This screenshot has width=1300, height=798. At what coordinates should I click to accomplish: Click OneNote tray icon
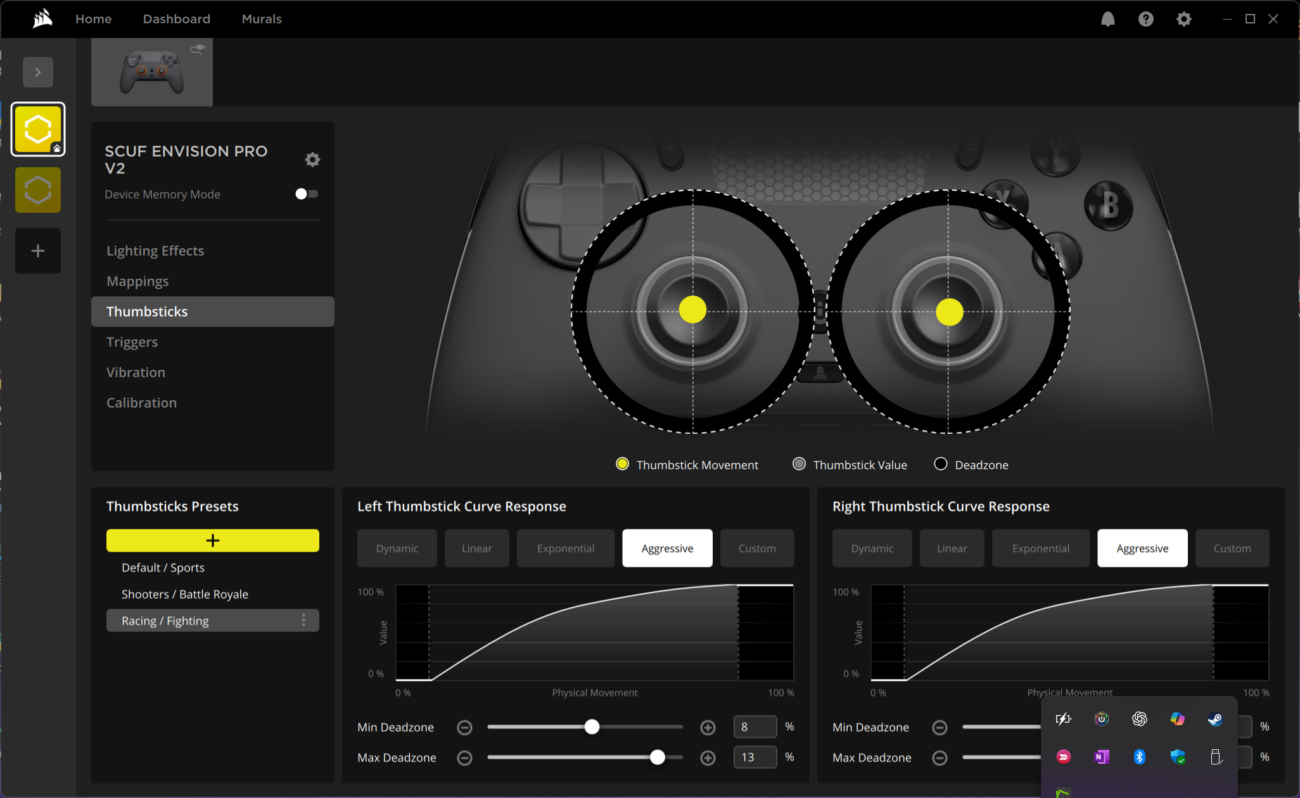click(x=1101, y=757)
